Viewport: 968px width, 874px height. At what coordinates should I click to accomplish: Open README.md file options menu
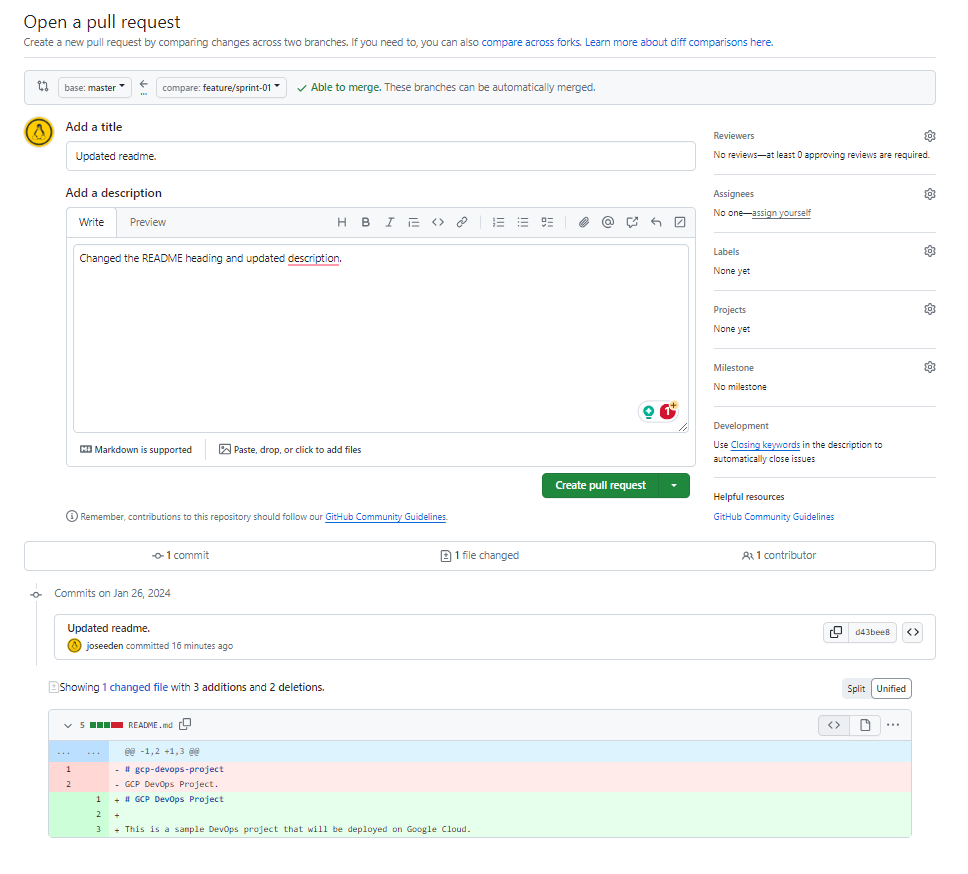coord(893,725)
